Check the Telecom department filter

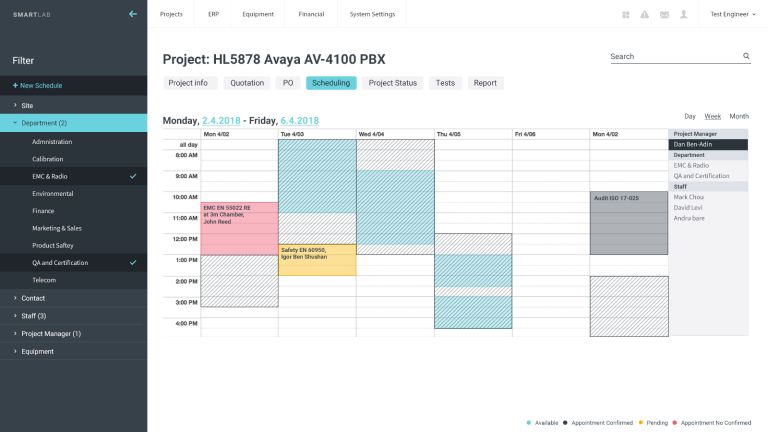tap(73, 280)
